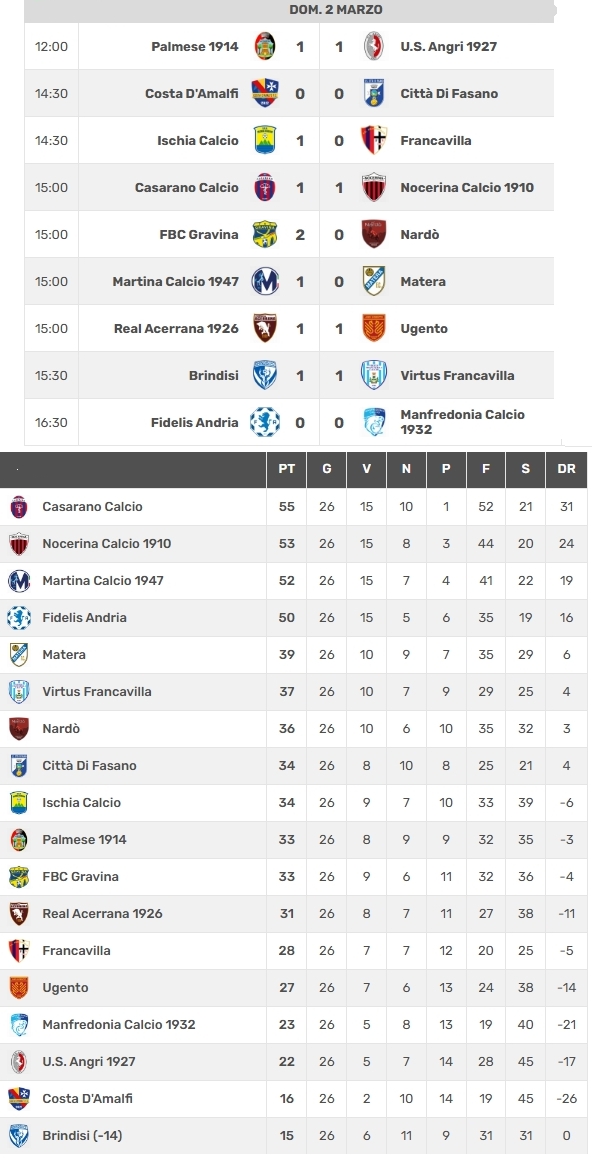Open Nocerina Calcio 1910 link in fixtures
Viewport: 592px width, 1158px height.
point(467,188)
